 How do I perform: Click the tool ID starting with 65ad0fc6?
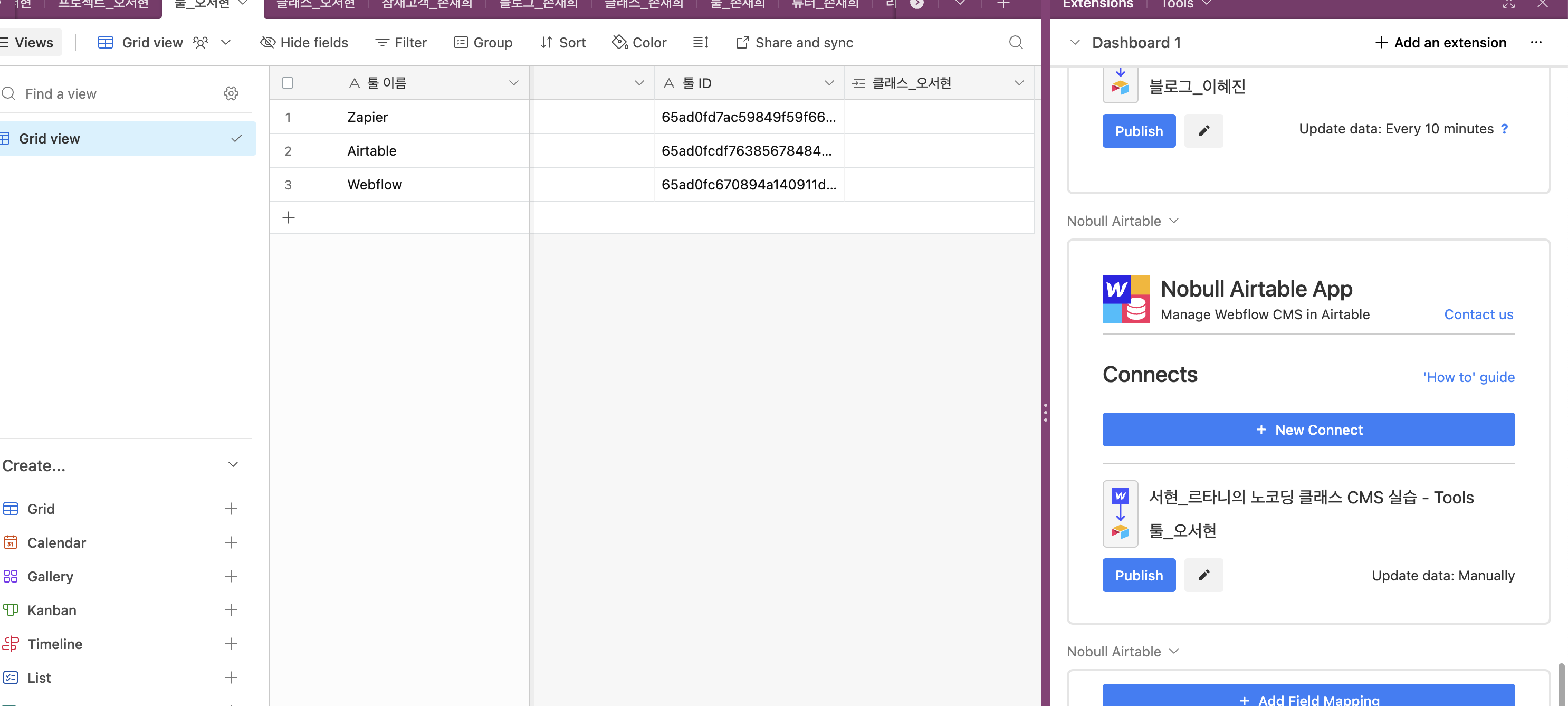[749, 184]
